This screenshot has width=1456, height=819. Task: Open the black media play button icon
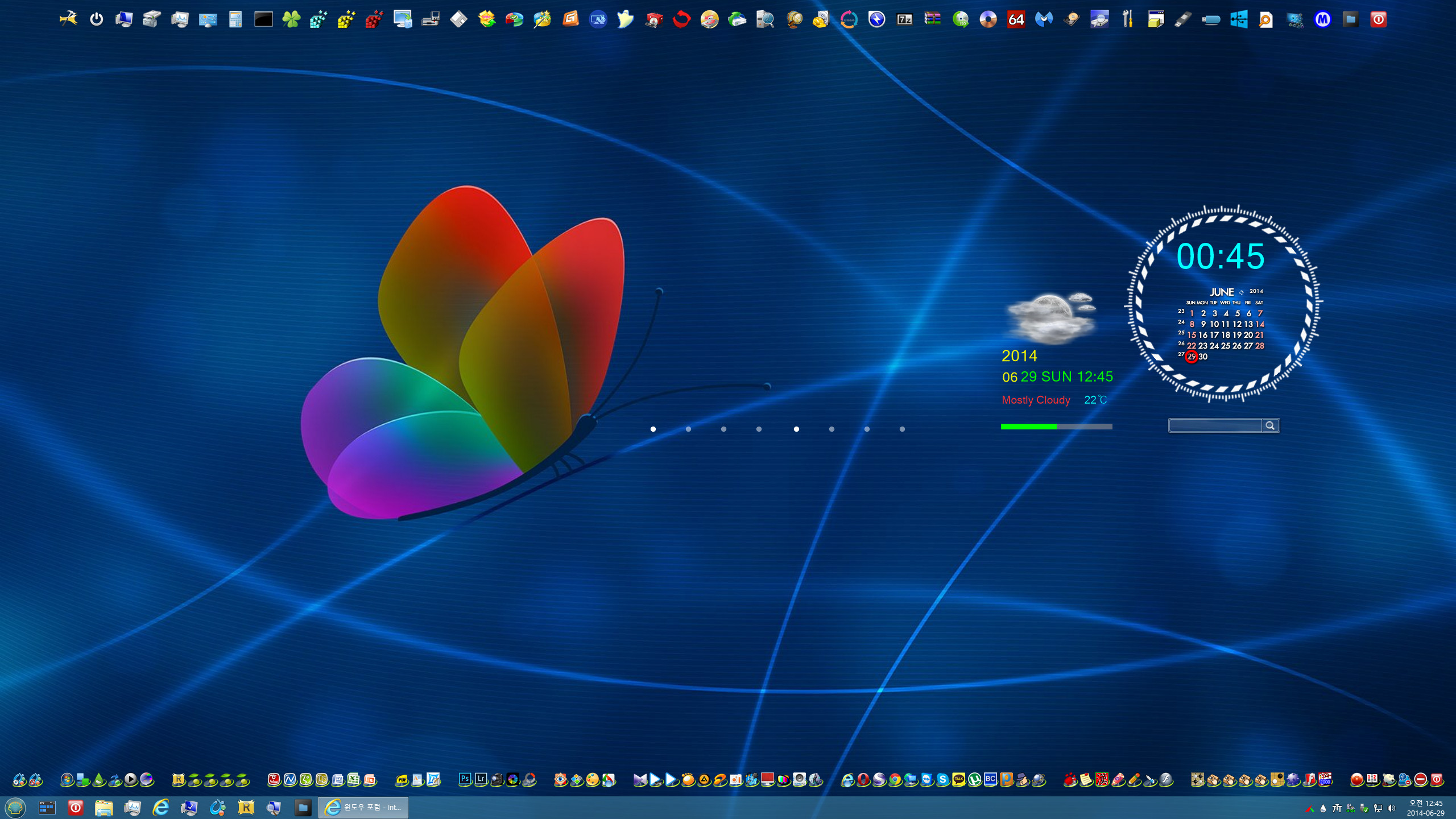point(131,779)
